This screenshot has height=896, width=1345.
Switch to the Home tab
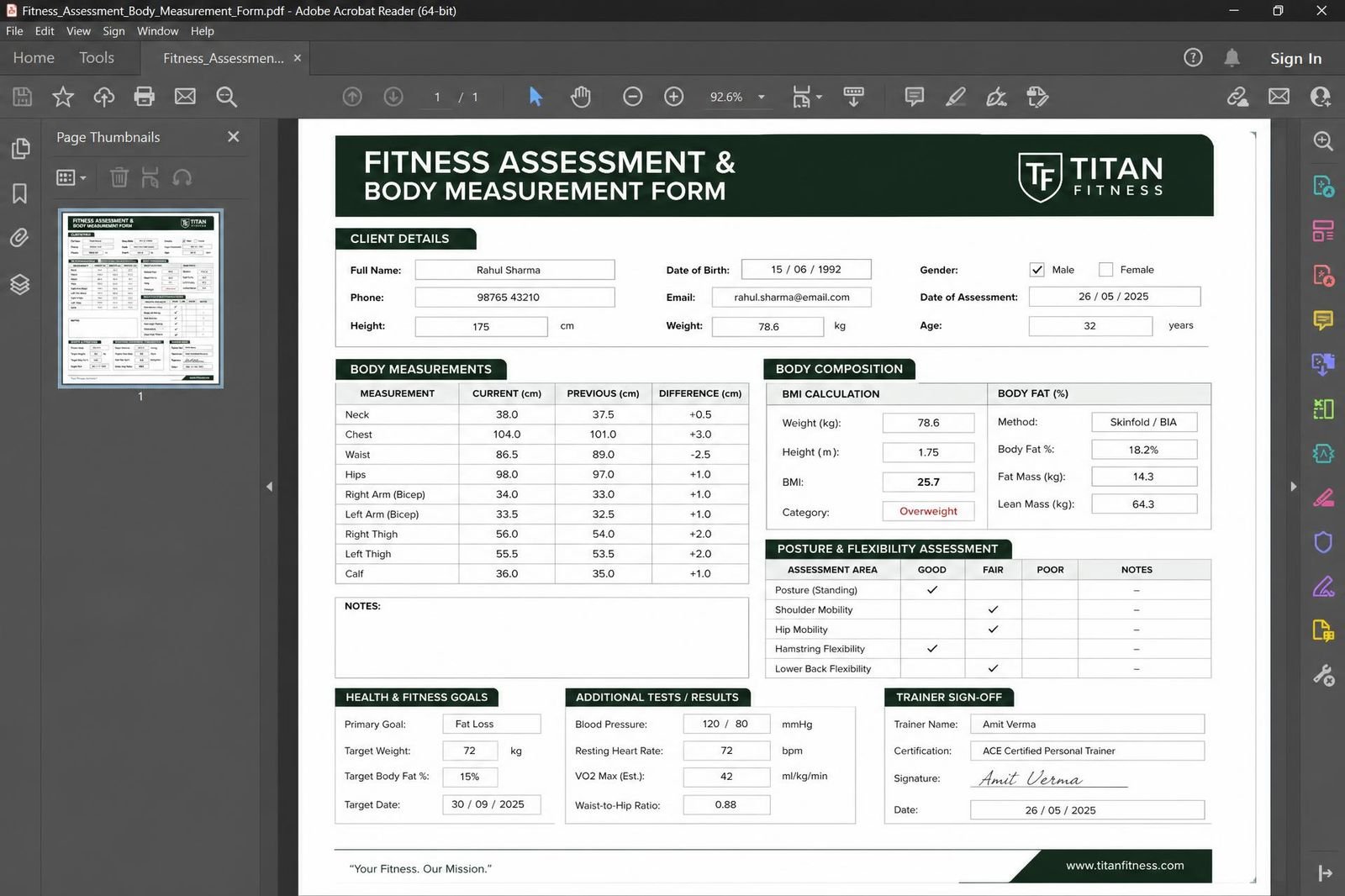34,57
